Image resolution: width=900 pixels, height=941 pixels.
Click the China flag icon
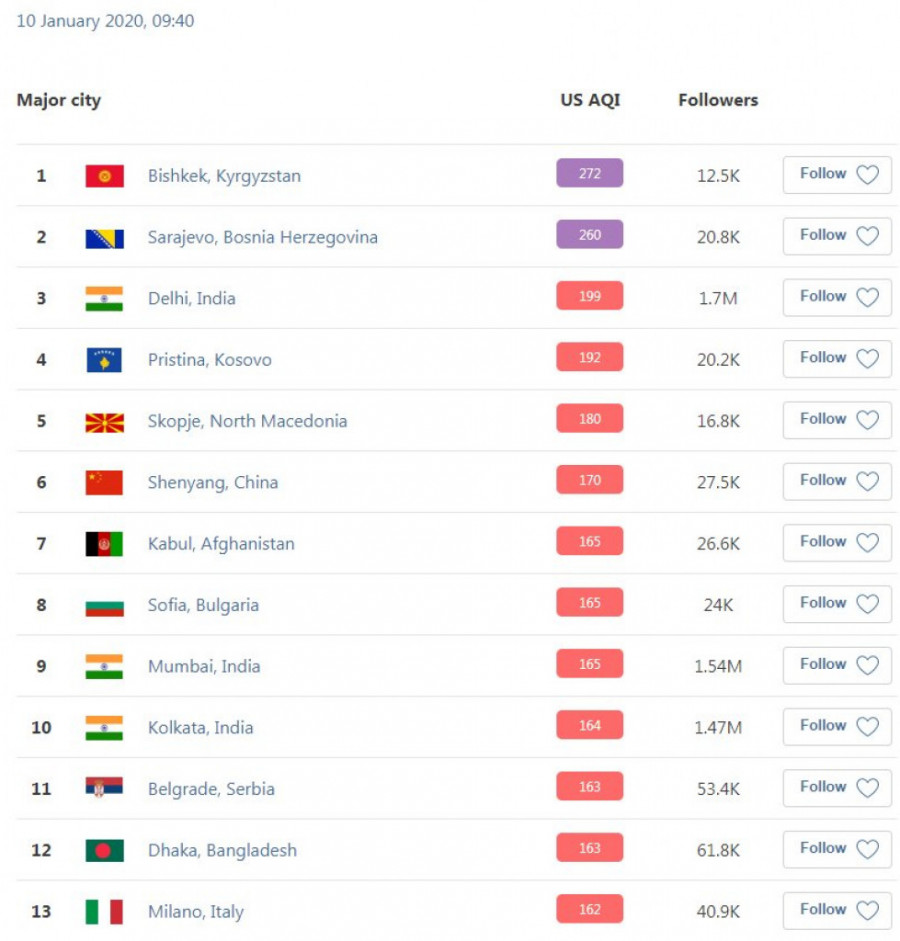(104, 483)
